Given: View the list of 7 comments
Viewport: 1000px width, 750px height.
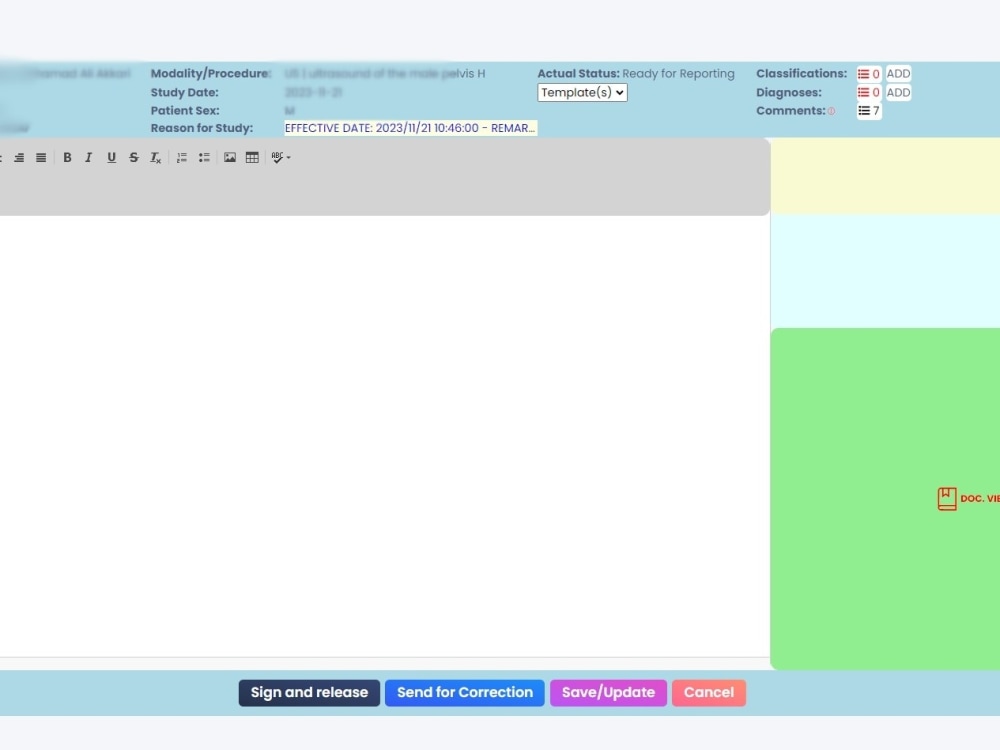Looking at the screenshot, I should [x=866, y=110].
